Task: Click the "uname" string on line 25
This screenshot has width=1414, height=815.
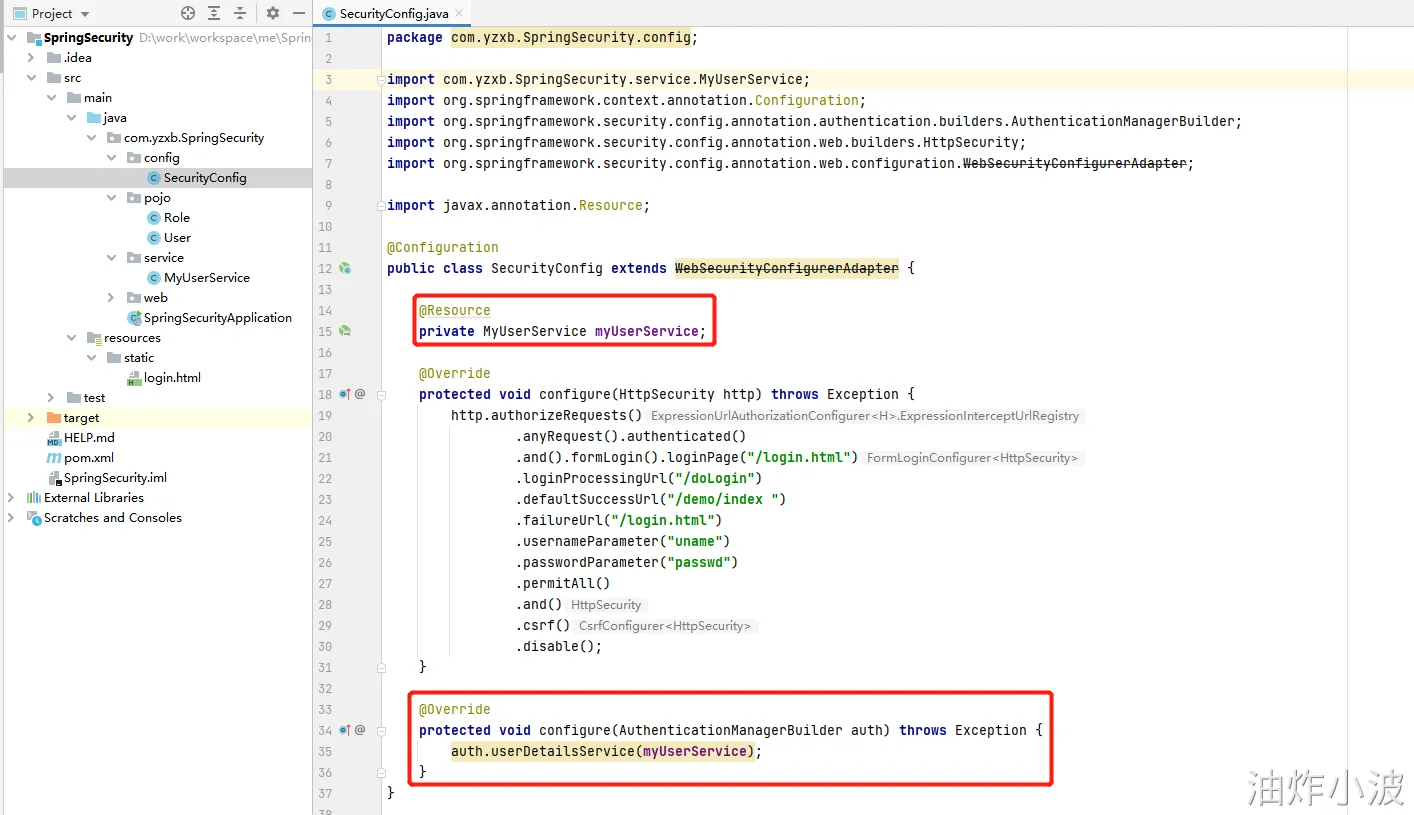Action: pyautogui.click(x=695, y=541)
